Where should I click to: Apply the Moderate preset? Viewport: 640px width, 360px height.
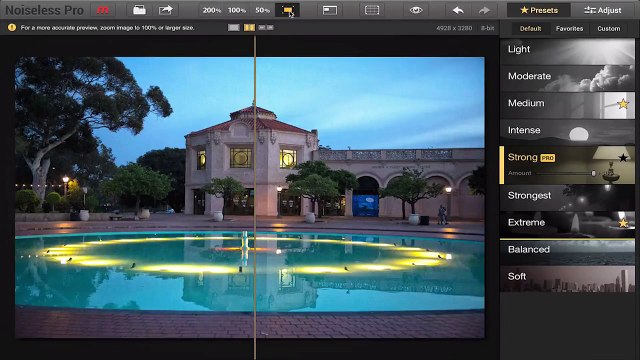pos(567,78)
